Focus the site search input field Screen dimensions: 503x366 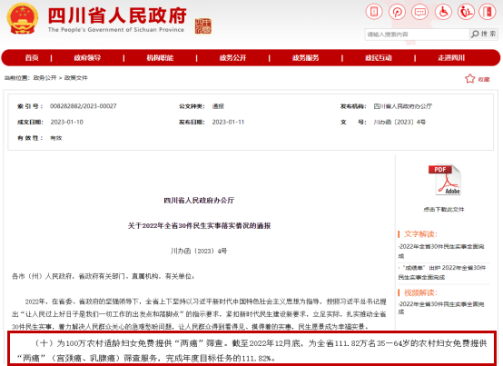tap(417, 34)
